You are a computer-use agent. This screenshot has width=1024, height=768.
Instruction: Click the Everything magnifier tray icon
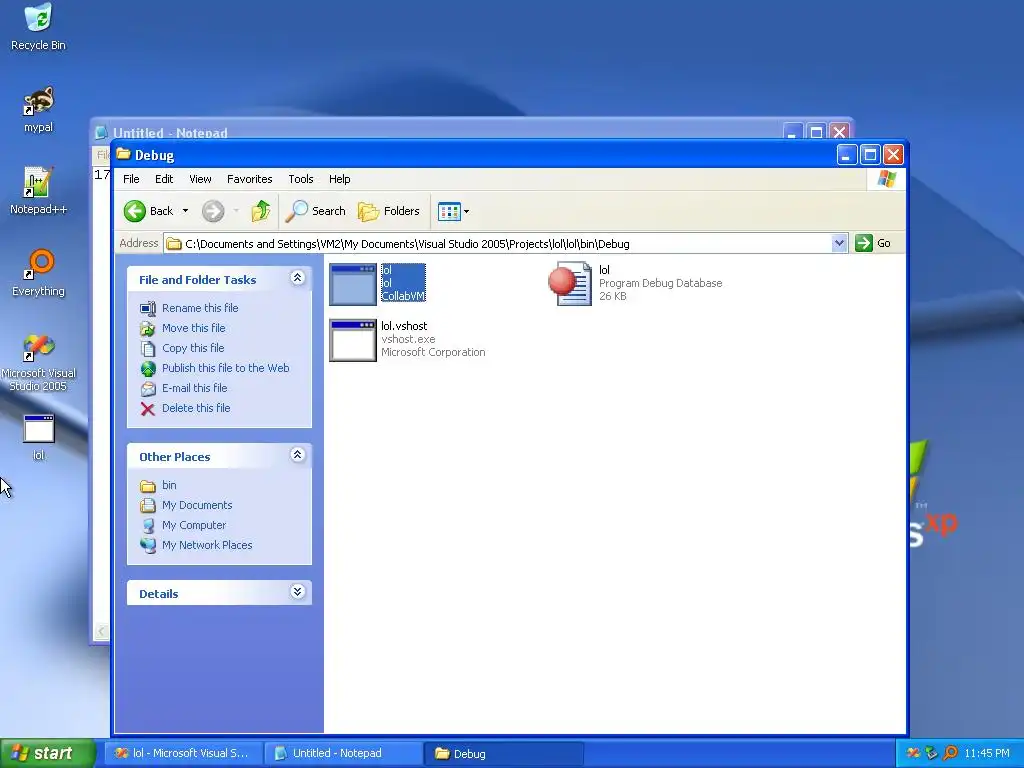click(x=950, y=753)
